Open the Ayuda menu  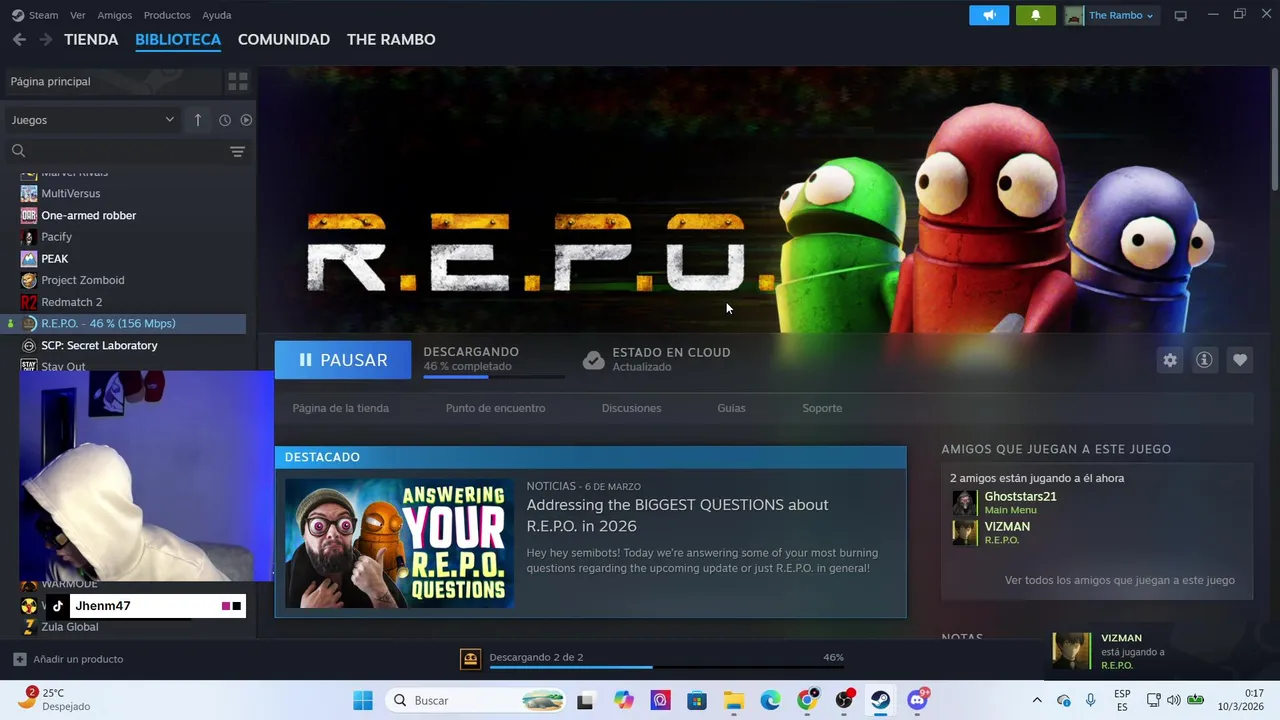217,15
